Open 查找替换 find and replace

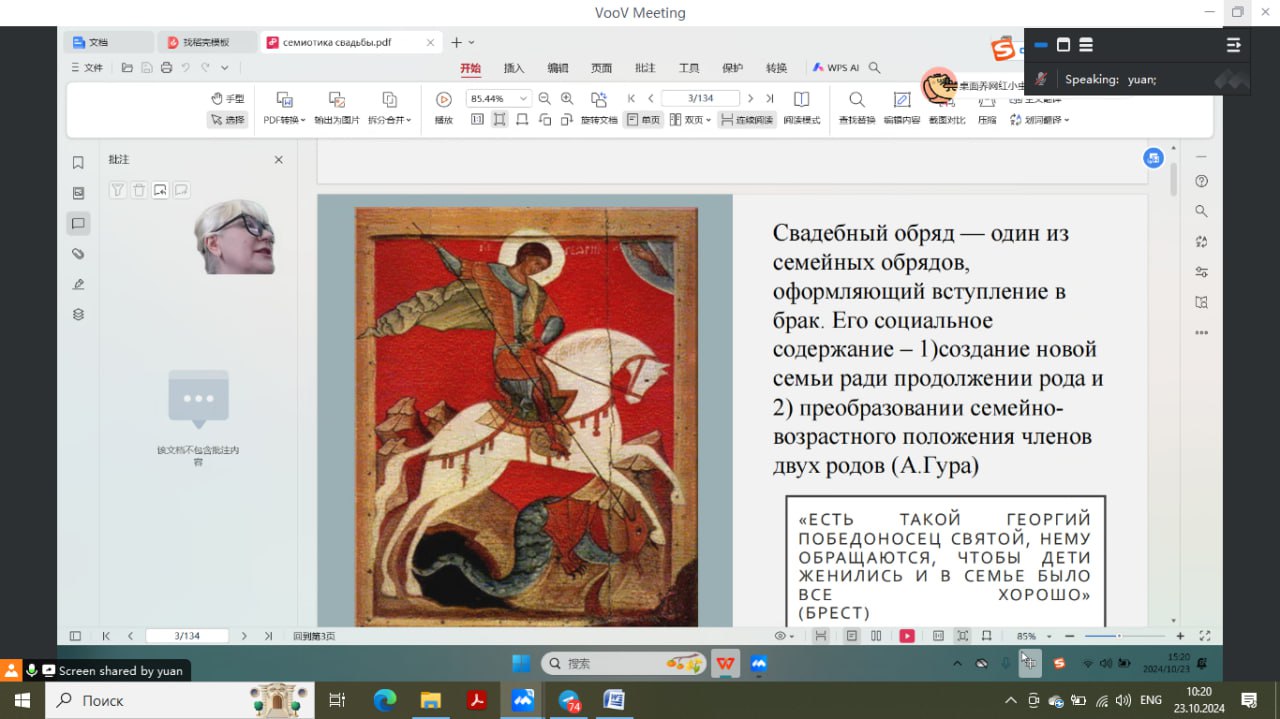[x=857, y=108]
